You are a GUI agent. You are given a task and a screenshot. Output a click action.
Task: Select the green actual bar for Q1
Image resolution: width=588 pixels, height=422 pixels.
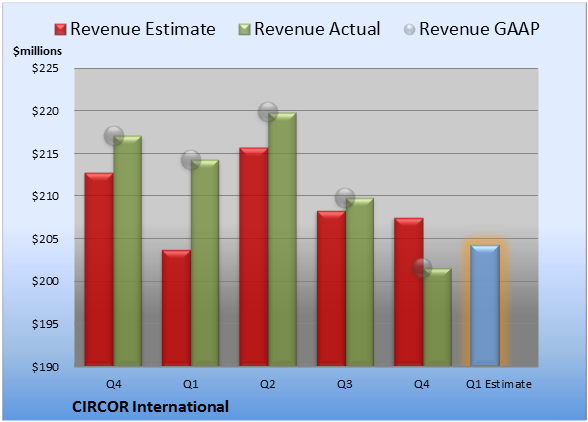[x=205, y=263]
